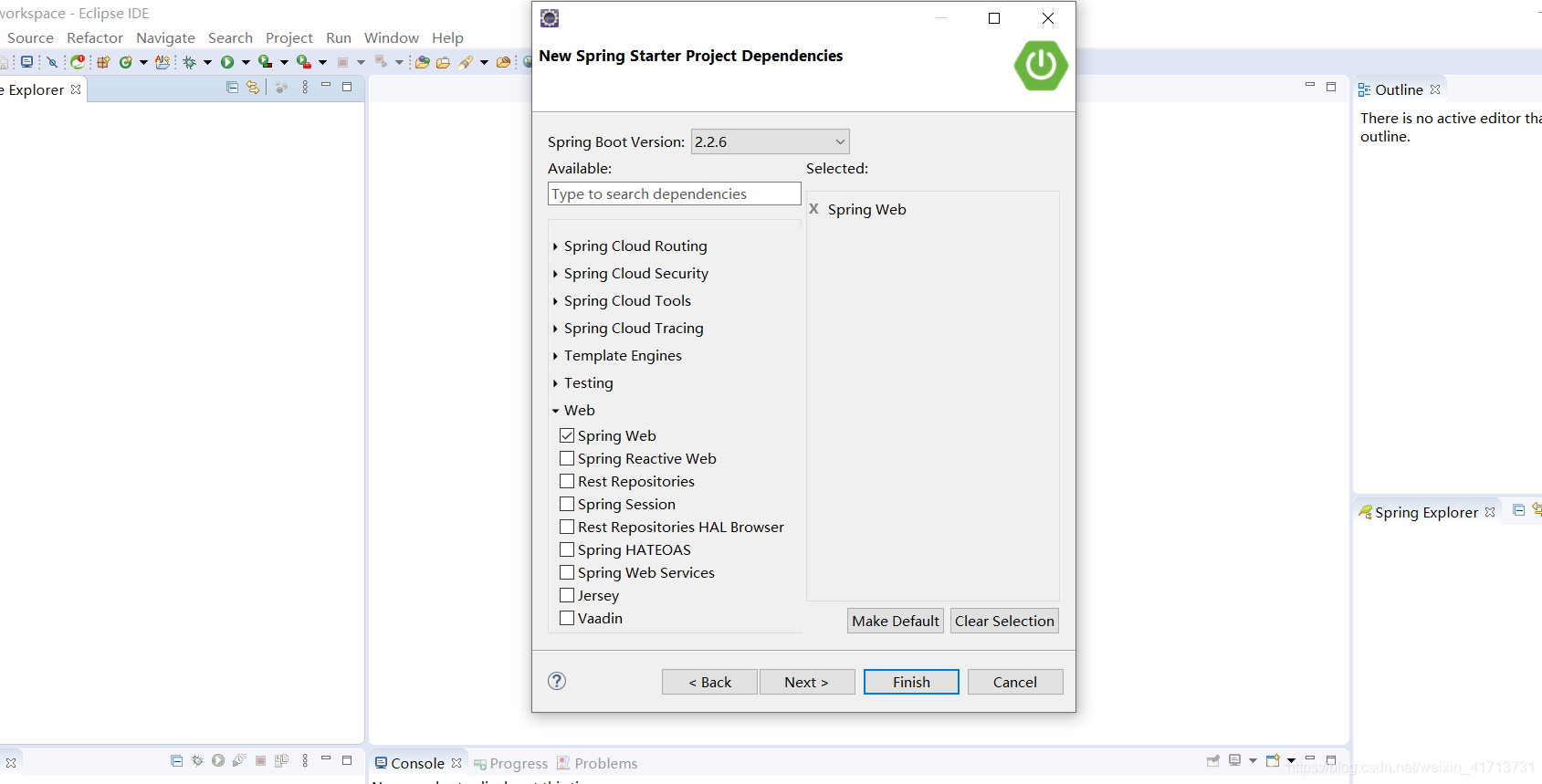Click the Open Type icon in the toolbar
Viewport: 1542px width, 784px height.
422,62
